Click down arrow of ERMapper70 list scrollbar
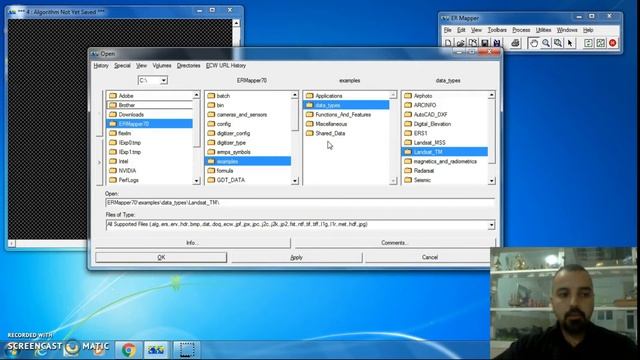This screenshot has width=640, height=360. (x=295, y=180)
